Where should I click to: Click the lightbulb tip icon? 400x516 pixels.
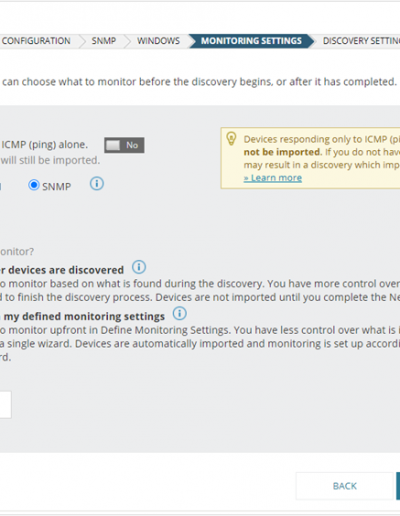pos(231,138)
